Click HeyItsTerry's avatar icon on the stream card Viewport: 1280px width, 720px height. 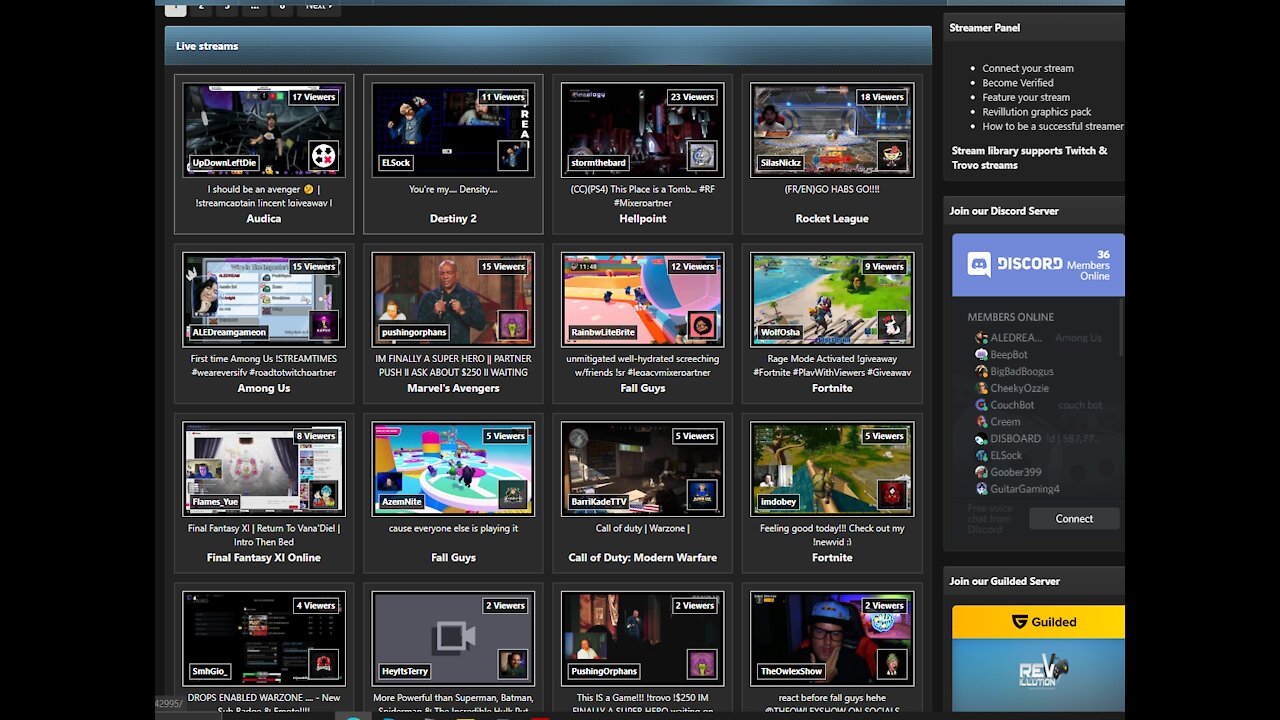(x=513, y=664)
